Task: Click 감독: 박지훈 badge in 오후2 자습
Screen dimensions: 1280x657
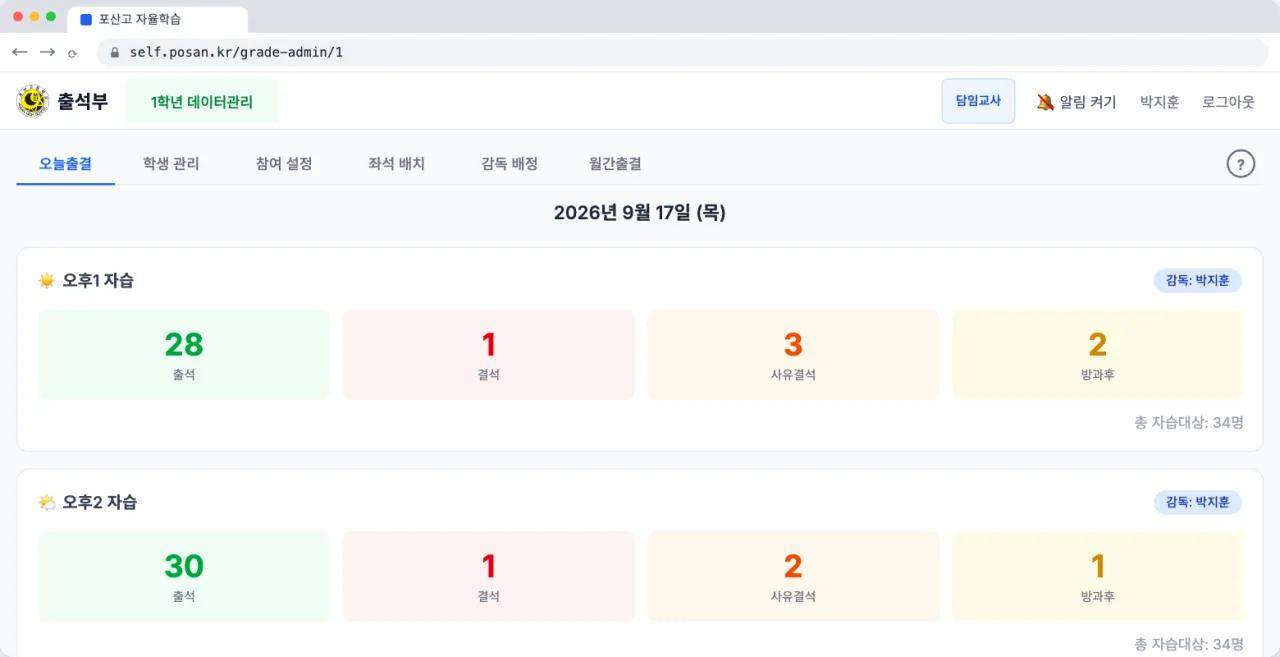Action: [1198, 502]
